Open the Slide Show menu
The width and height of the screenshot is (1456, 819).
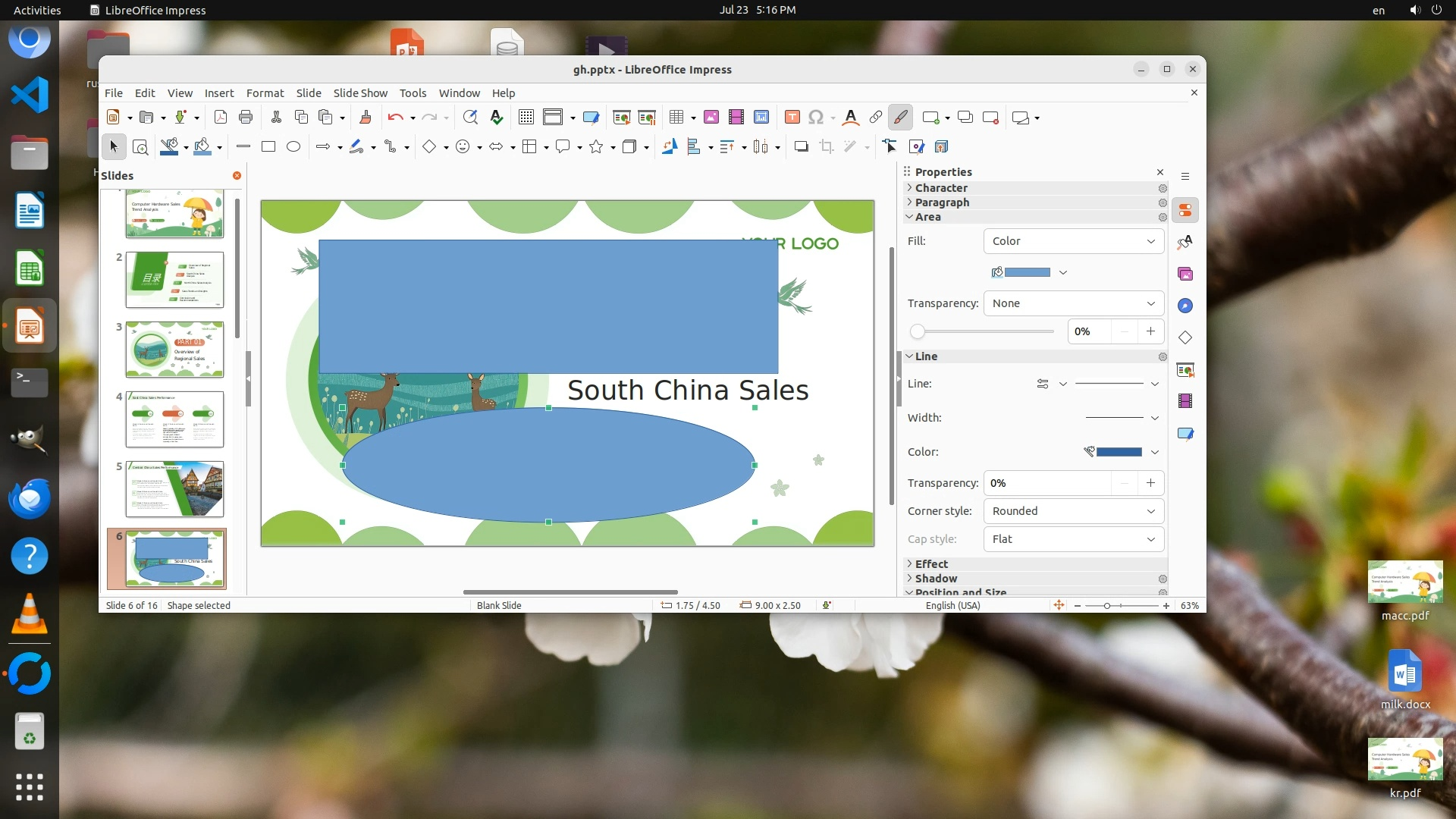[360, 93]
